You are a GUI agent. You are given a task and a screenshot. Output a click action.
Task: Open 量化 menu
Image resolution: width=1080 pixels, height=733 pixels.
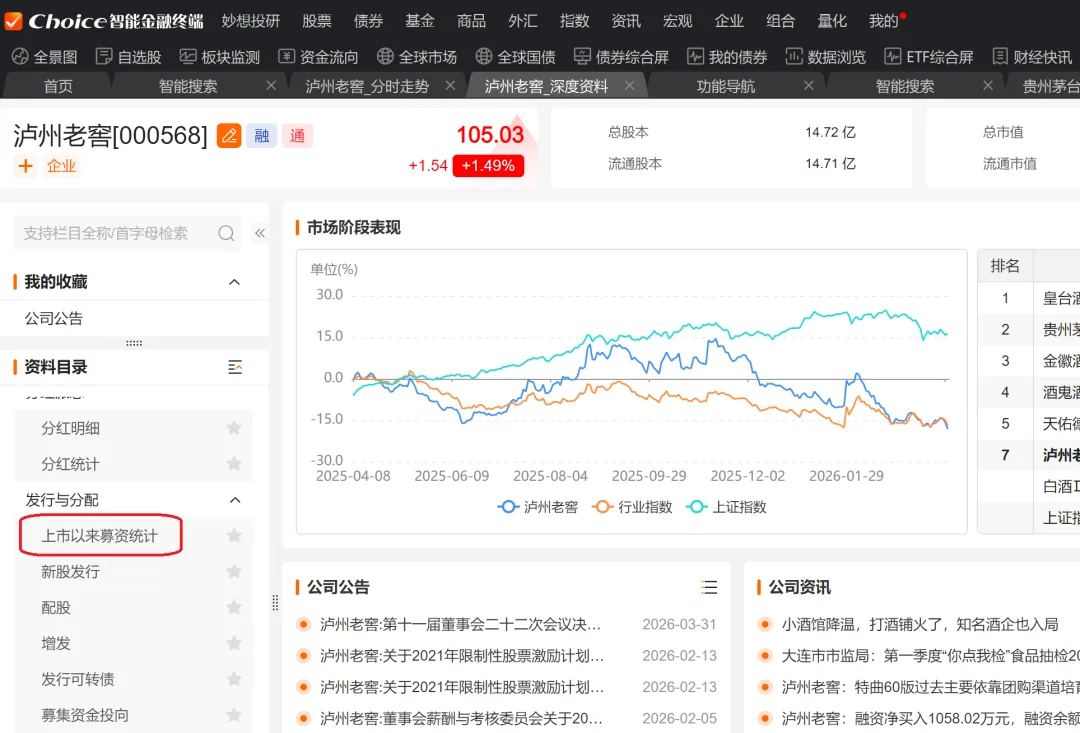coord(832,21)
